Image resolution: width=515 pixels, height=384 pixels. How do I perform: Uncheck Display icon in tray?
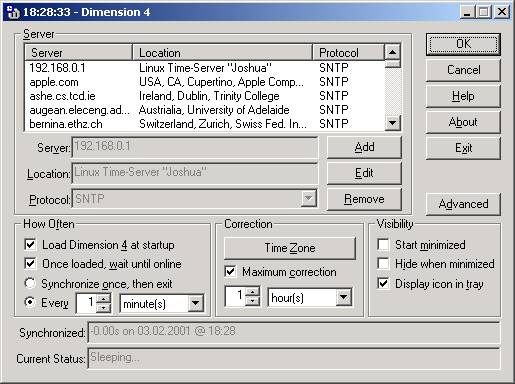pyautogui.click(x=383, y=284)
